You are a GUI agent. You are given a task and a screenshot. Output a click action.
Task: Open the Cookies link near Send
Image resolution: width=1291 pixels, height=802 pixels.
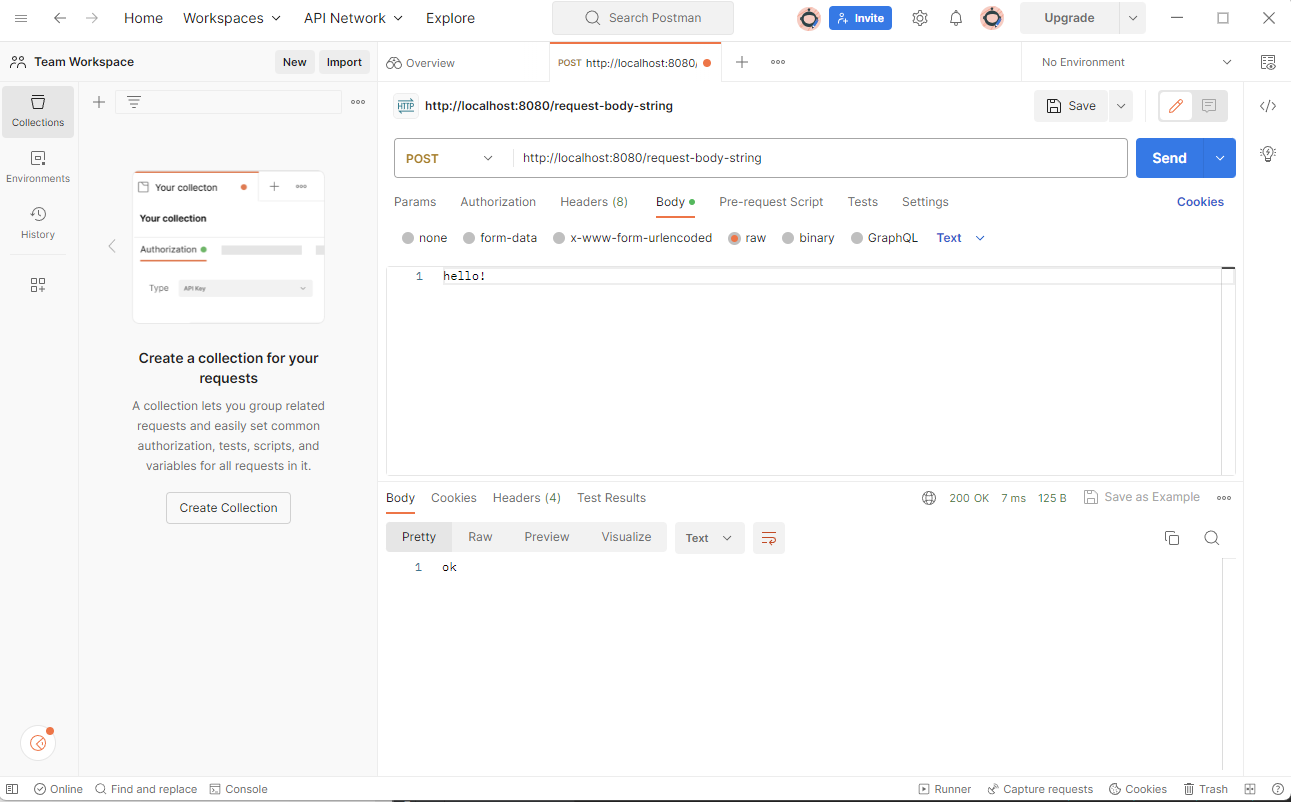tap(1200, 202)
